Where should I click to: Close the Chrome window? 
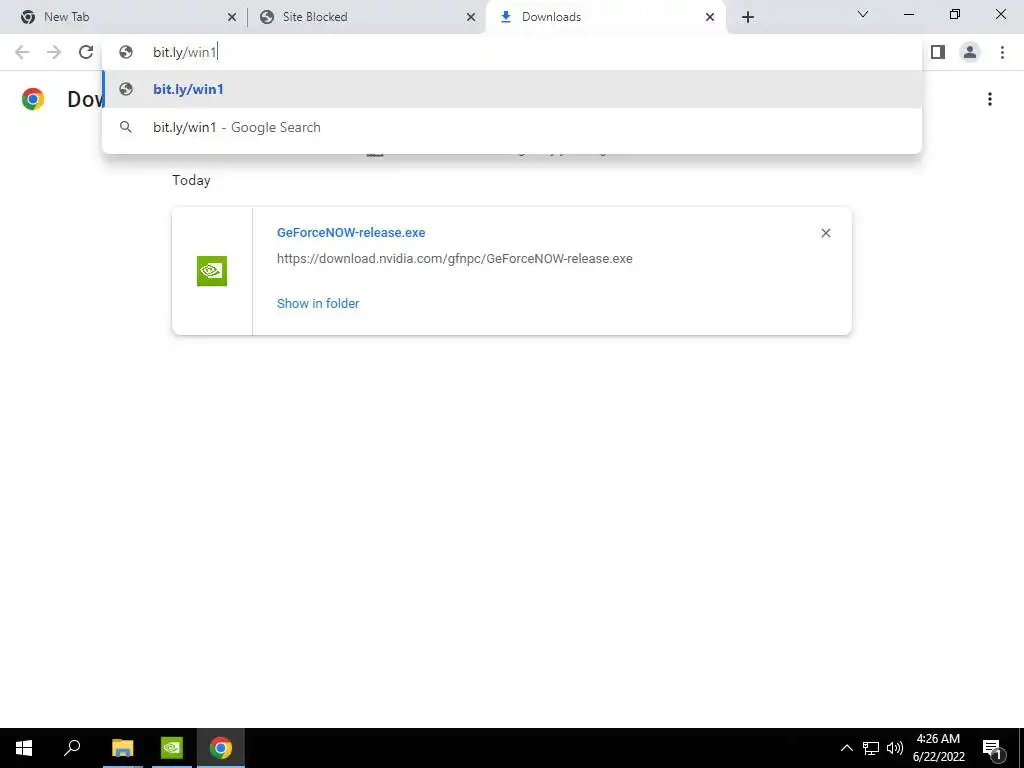[x=1000, y=14]
